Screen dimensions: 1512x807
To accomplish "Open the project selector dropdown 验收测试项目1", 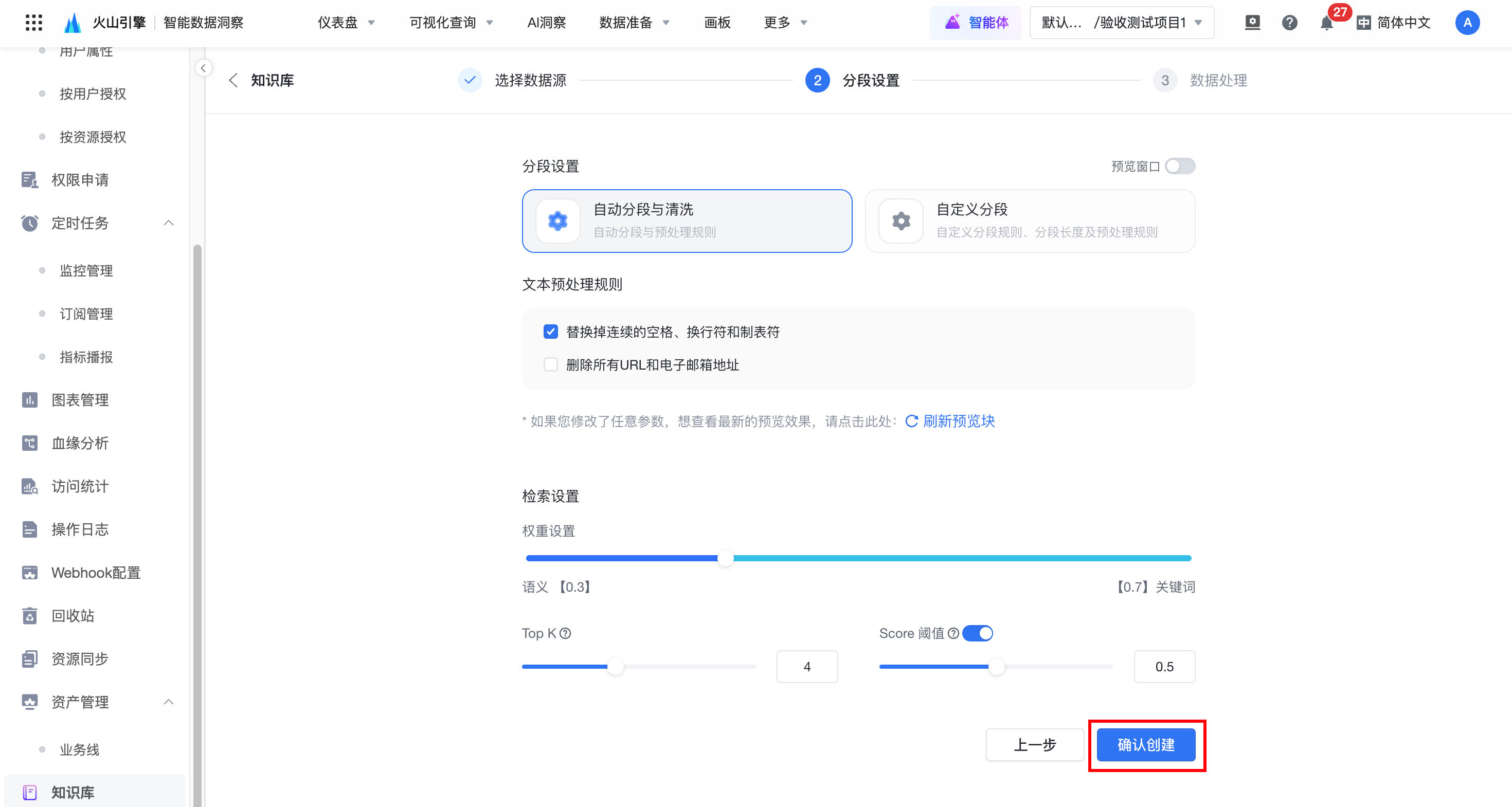I will (x=1122, y=23).
